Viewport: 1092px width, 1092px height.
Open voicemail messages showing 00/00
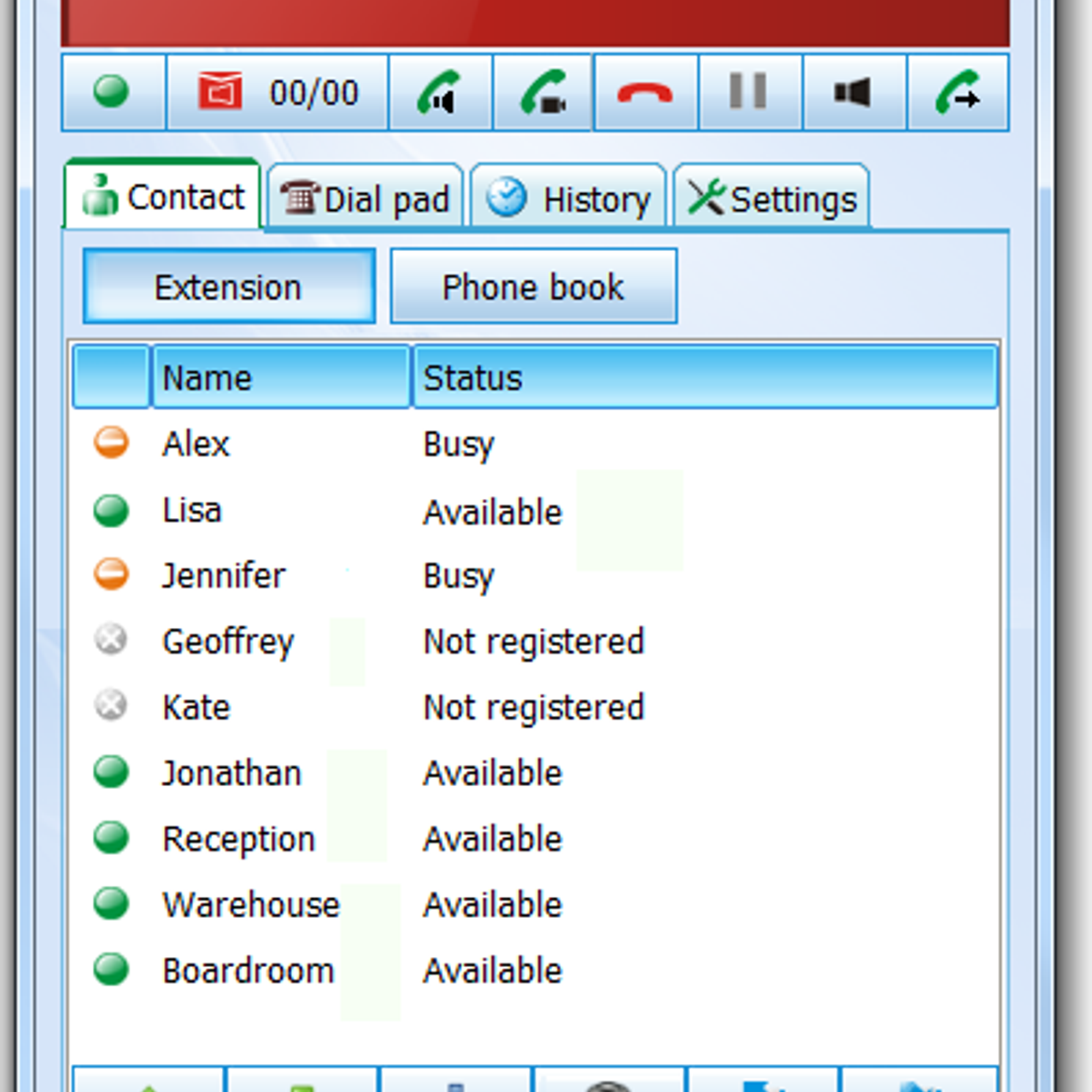coord(277,92)
